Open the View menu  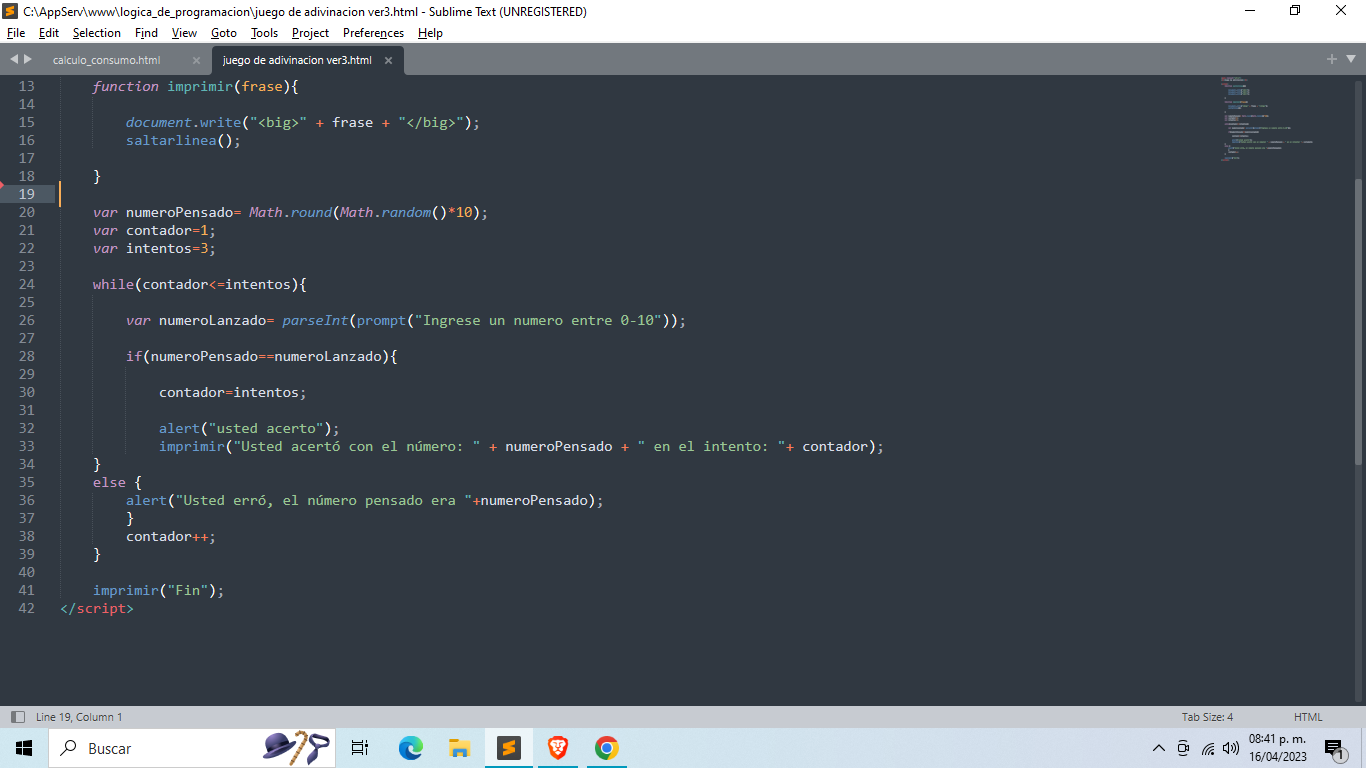[x=184, y=33]
